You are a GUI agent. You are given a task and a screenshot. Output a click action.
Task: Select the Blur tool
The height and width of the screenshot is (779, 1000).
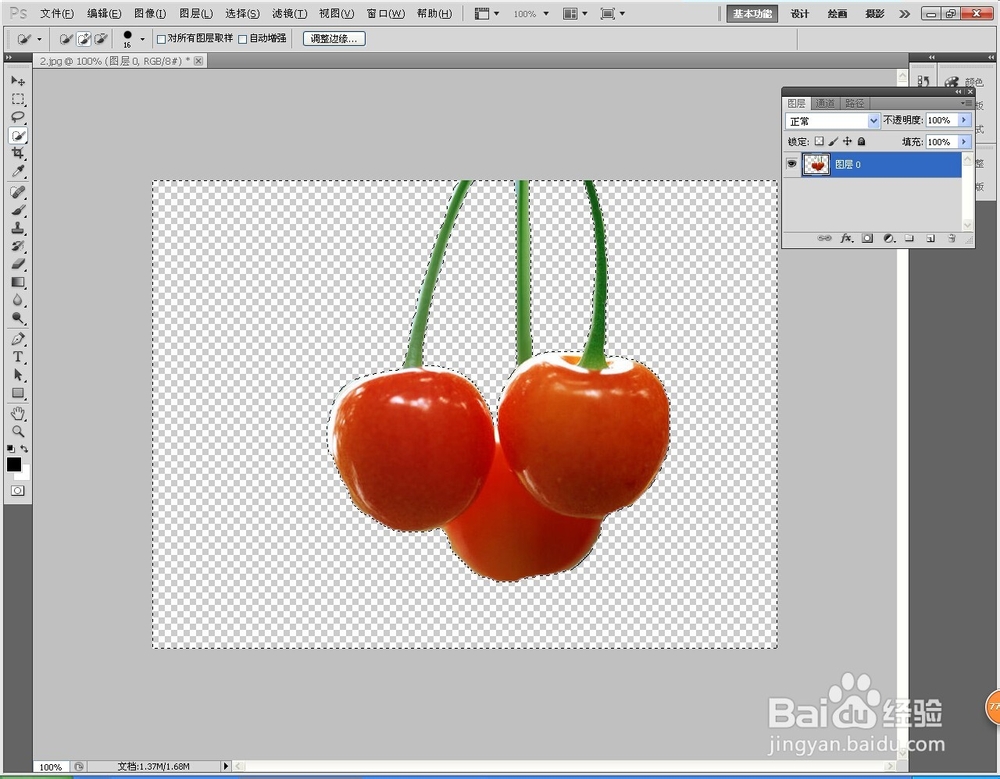coord(18,300)
